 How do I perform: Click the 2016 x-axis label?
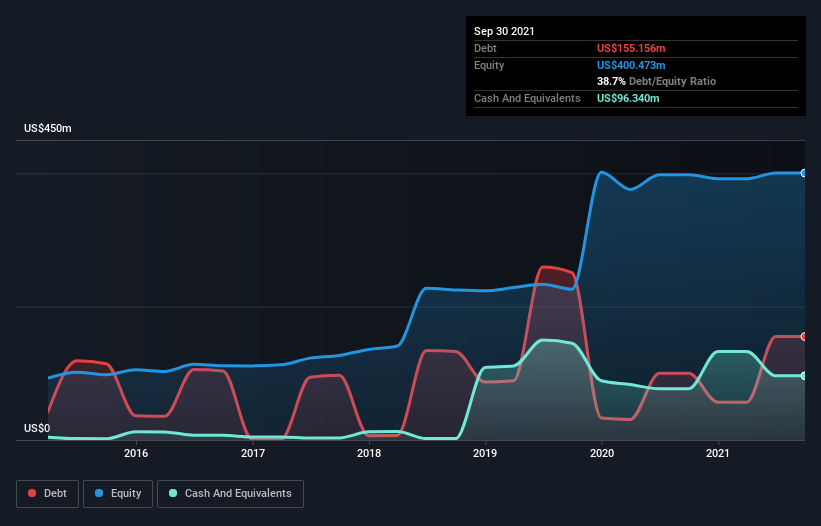(x=136, y=453)
